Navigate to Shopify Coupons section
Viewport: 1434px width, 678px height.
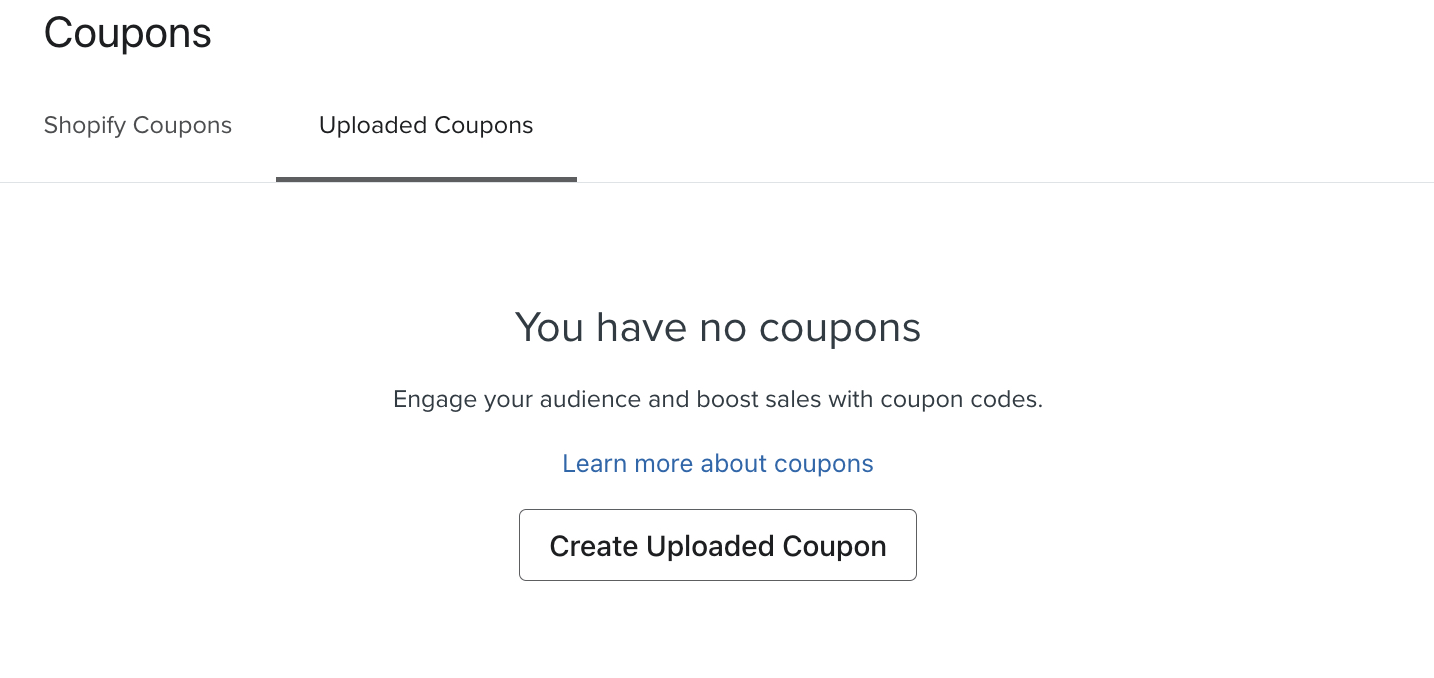pos(137,125)
